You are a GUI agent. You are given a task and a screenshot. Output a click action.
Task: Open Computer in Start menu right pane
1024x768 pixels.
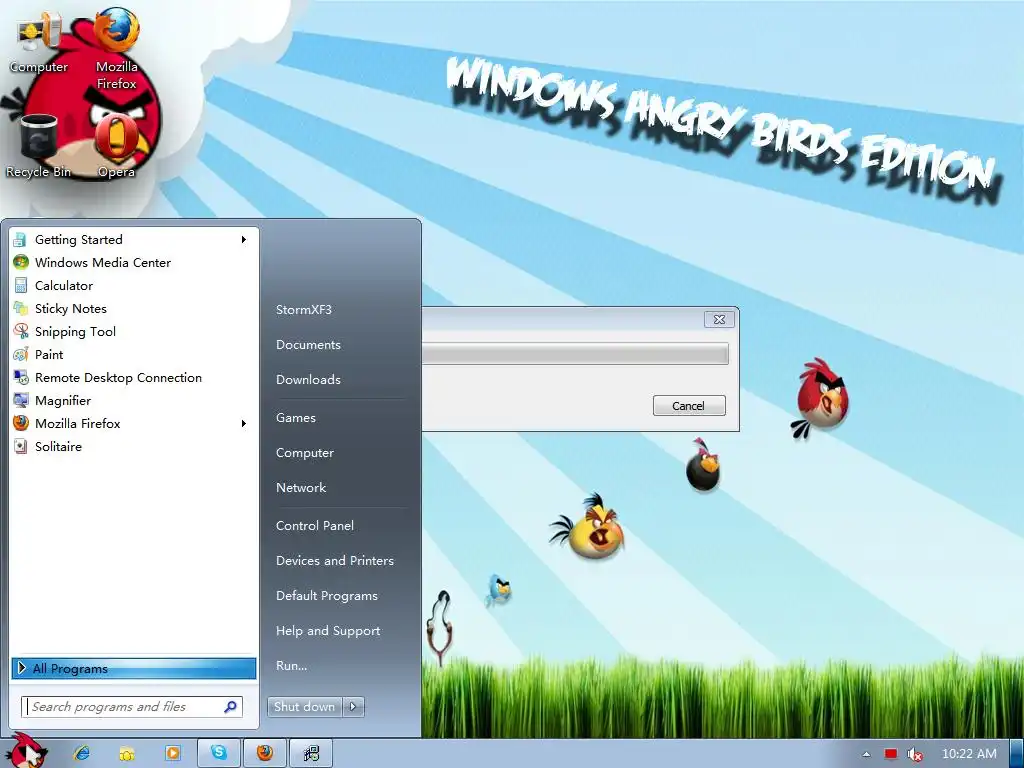tap(304, 453)
